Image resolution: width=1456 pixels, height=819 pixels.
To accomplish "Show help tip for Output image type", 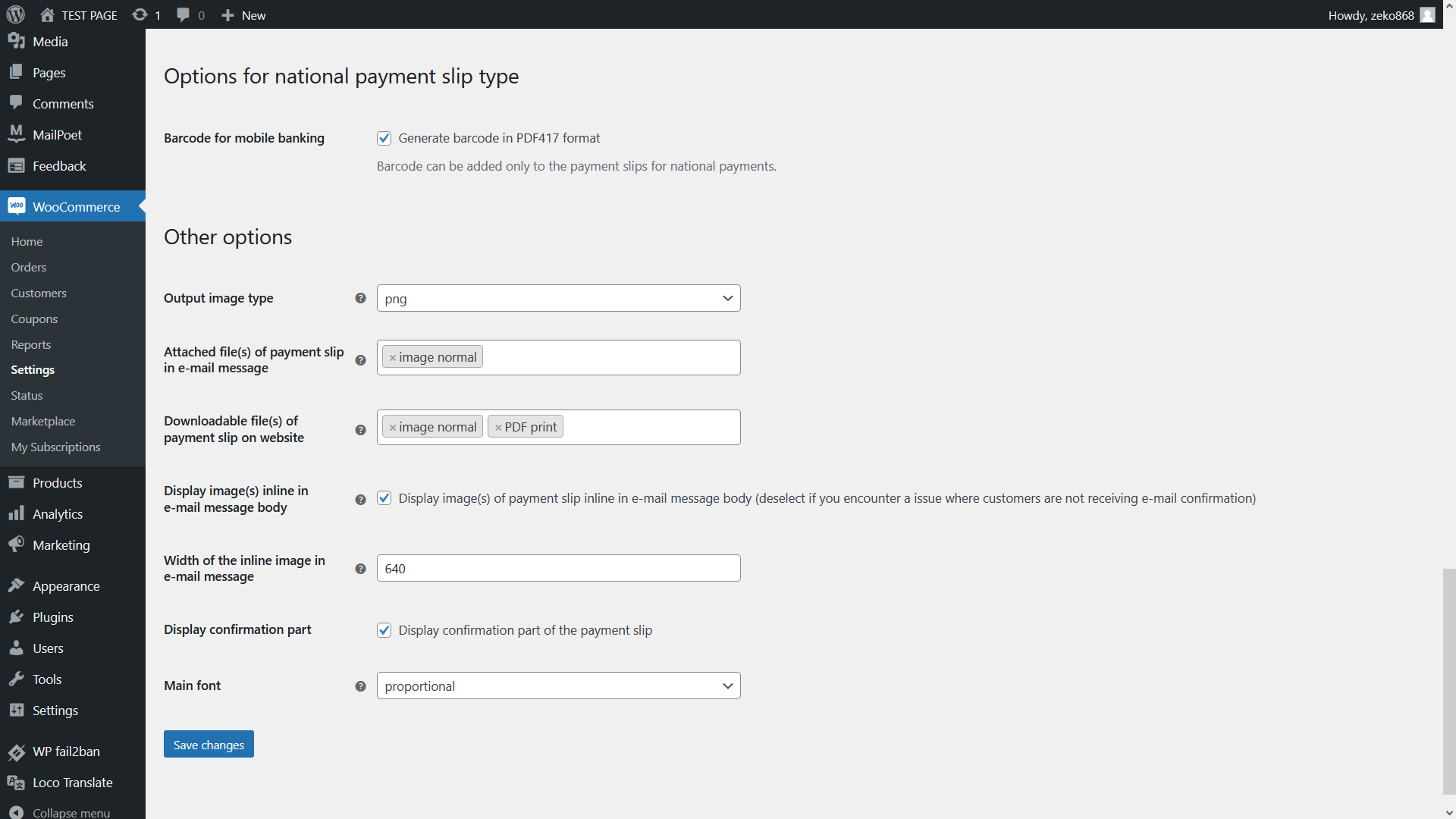I will [360, 298].
